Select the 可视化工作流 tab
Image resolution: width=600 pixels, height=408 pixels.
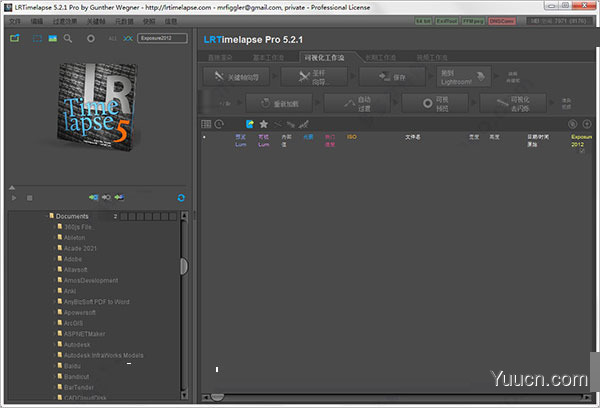click(324, 57)
